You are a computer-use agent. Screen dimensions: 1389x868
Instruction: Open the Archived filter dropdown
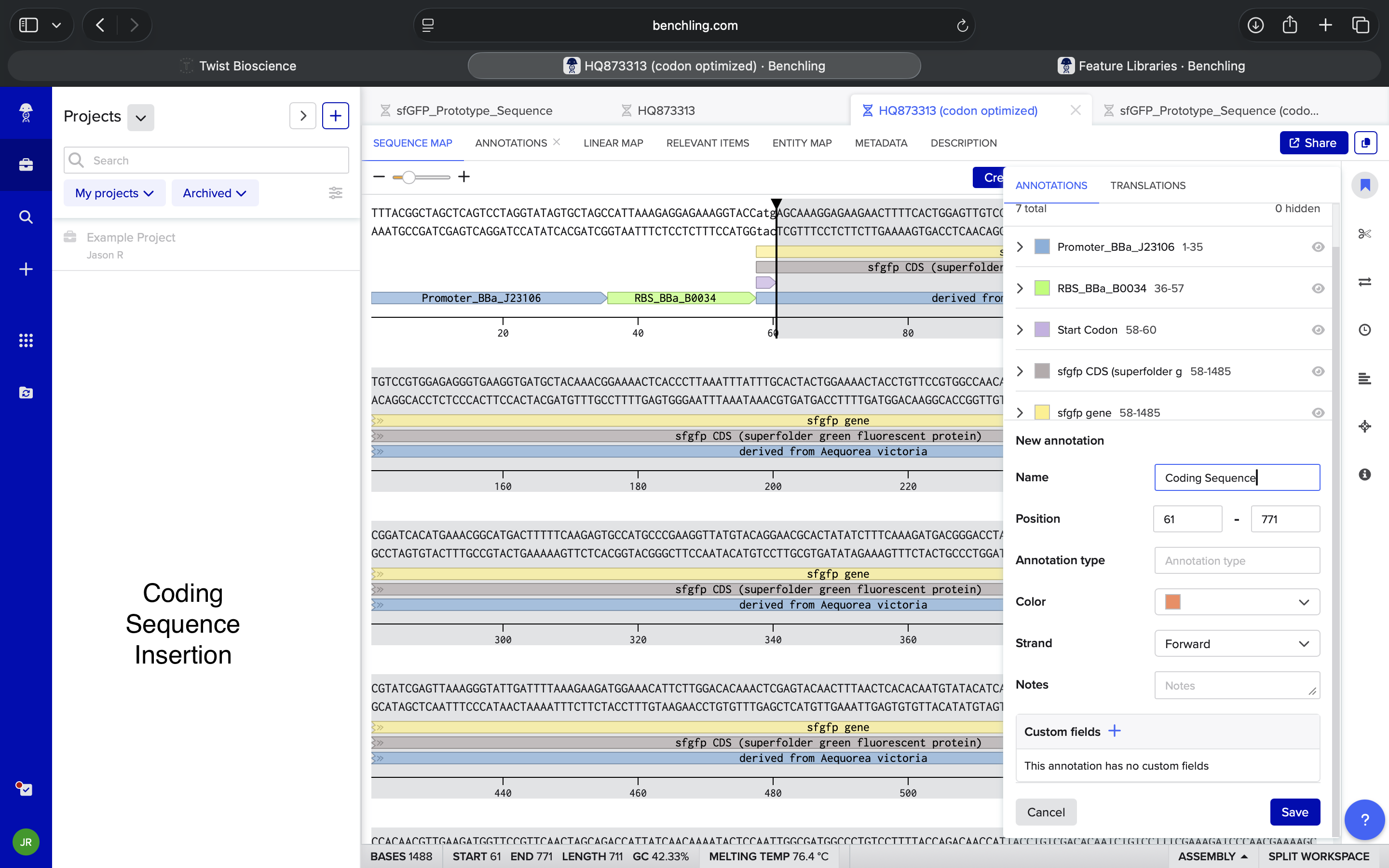(x=215, y=192)
